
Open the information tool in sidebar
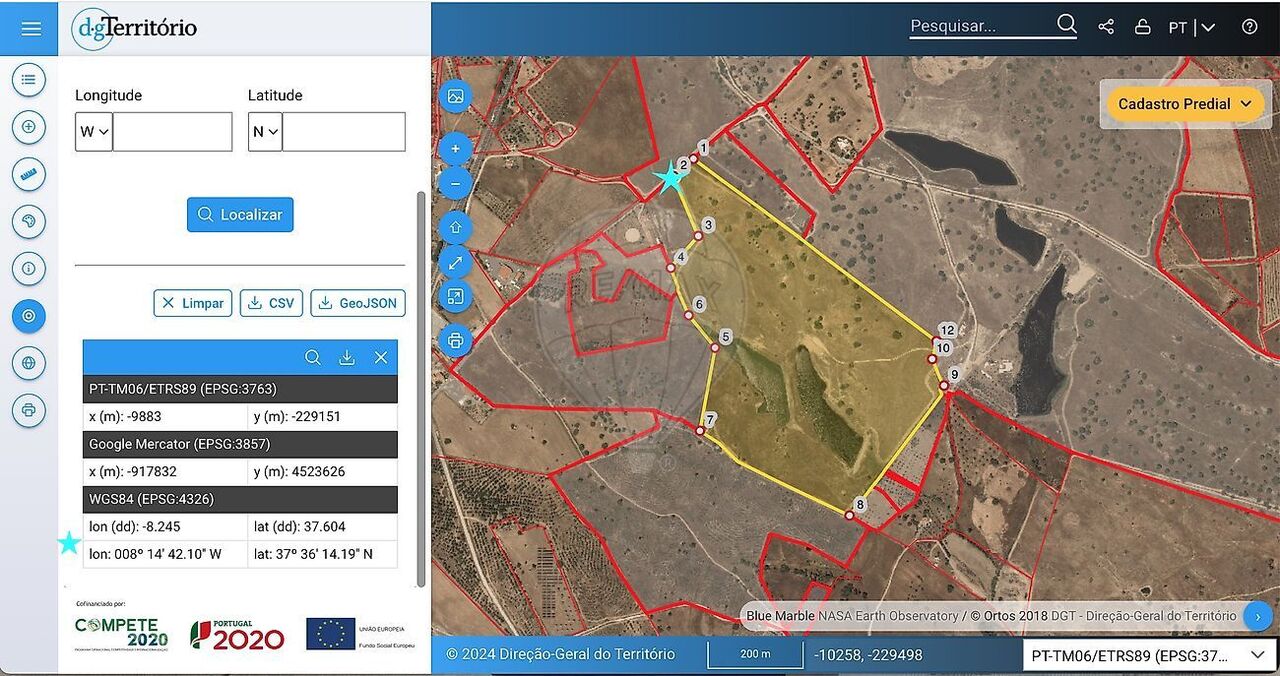29,268
